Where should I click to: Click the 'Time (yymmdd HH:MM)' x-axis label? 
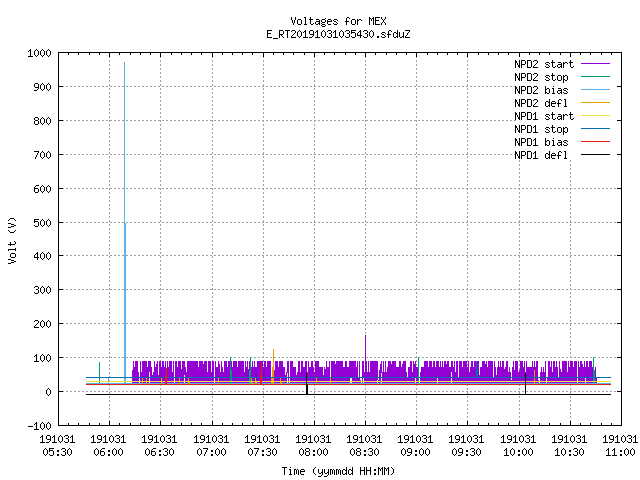coord(338,471)
